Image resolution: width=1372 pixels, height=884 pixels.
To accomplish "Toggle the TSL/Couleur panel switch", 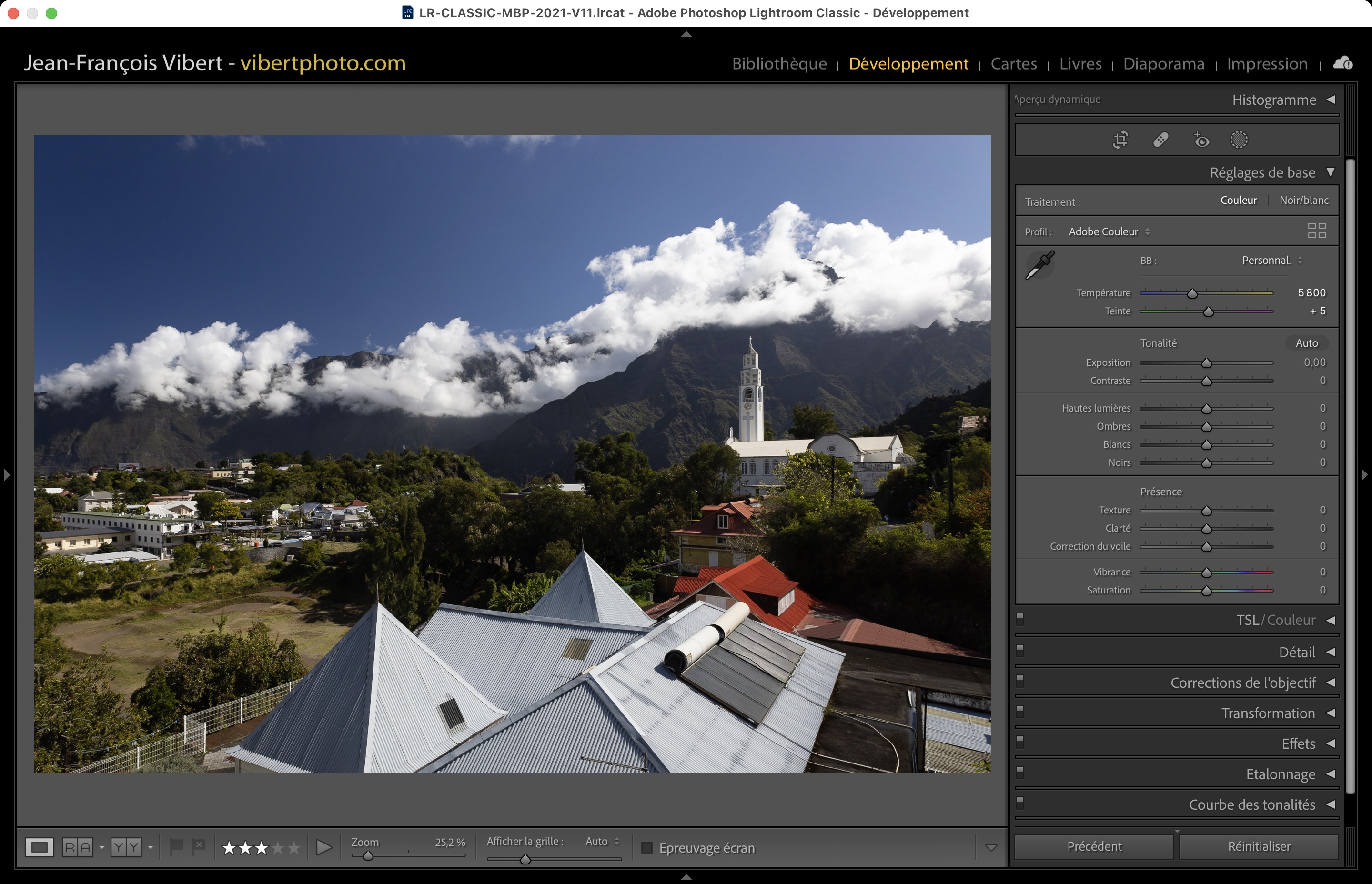I will click(x=1020, y=619).
